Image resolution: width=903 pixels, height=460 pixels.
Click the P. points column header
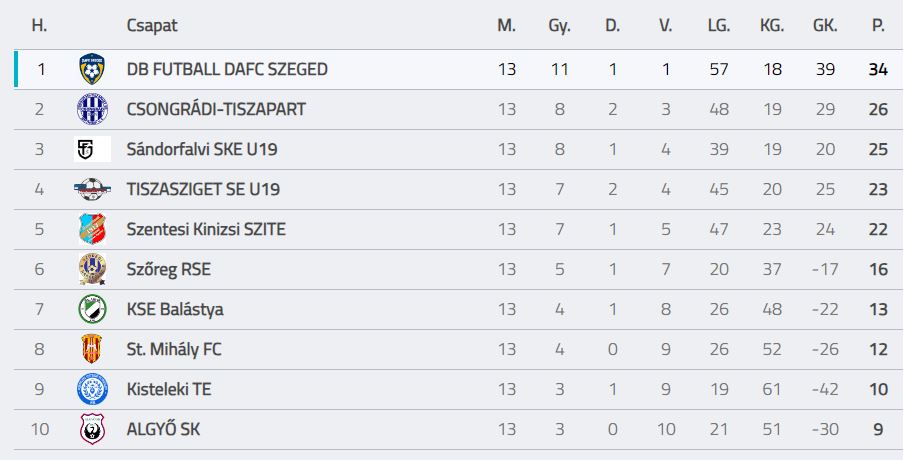coord(878,25)
